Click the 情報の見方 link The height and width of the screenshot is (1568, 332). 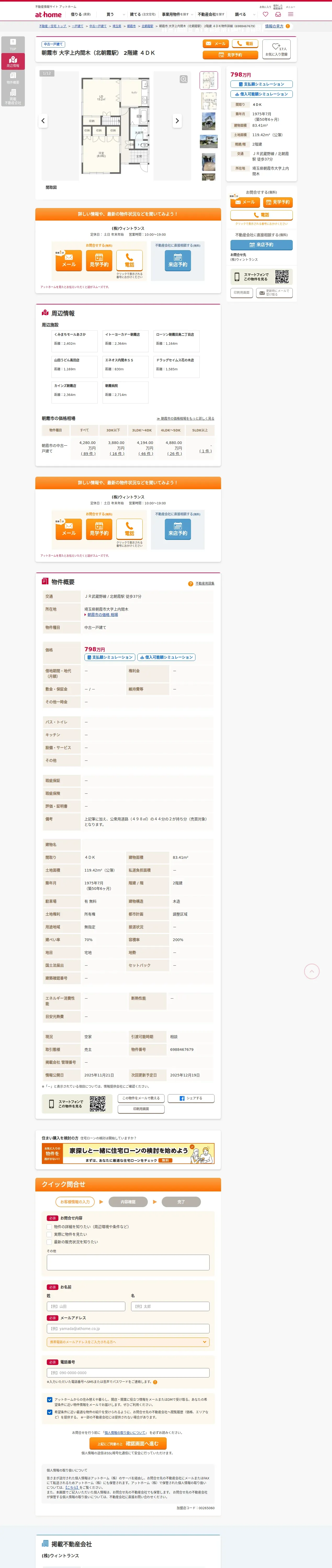coord(274,26)
